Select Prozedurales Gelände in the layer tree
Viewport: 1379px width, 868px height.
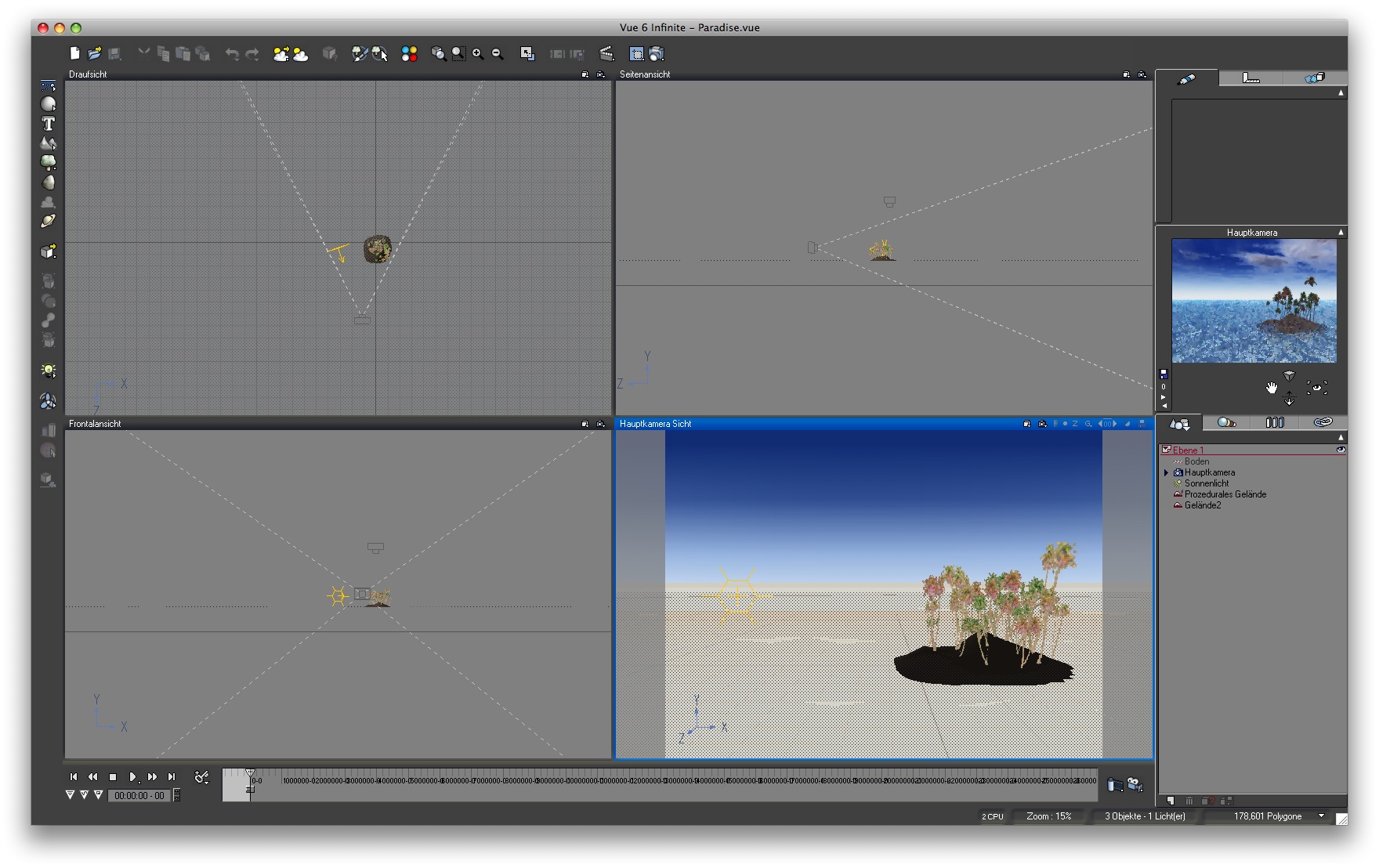(x=1225, y=494)
